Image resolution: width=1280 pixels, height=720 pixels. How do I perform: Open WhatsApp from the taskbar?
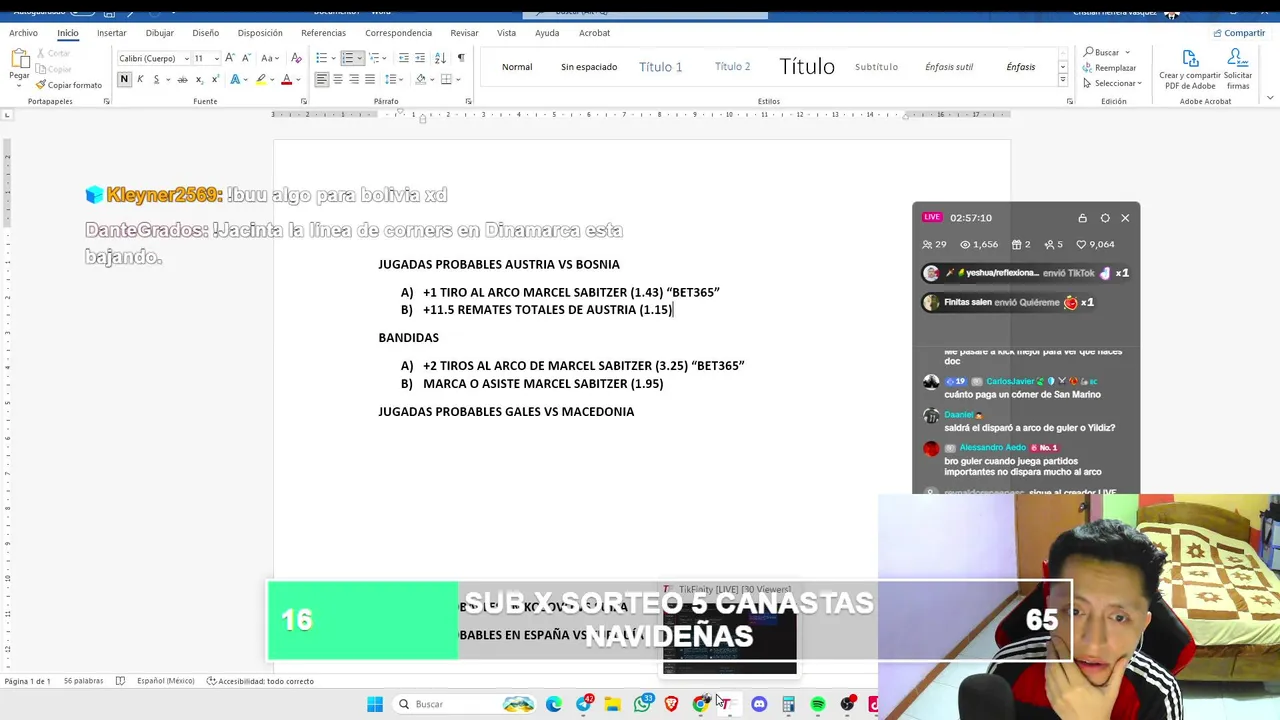pyautogui.click(x=642, y=704)
